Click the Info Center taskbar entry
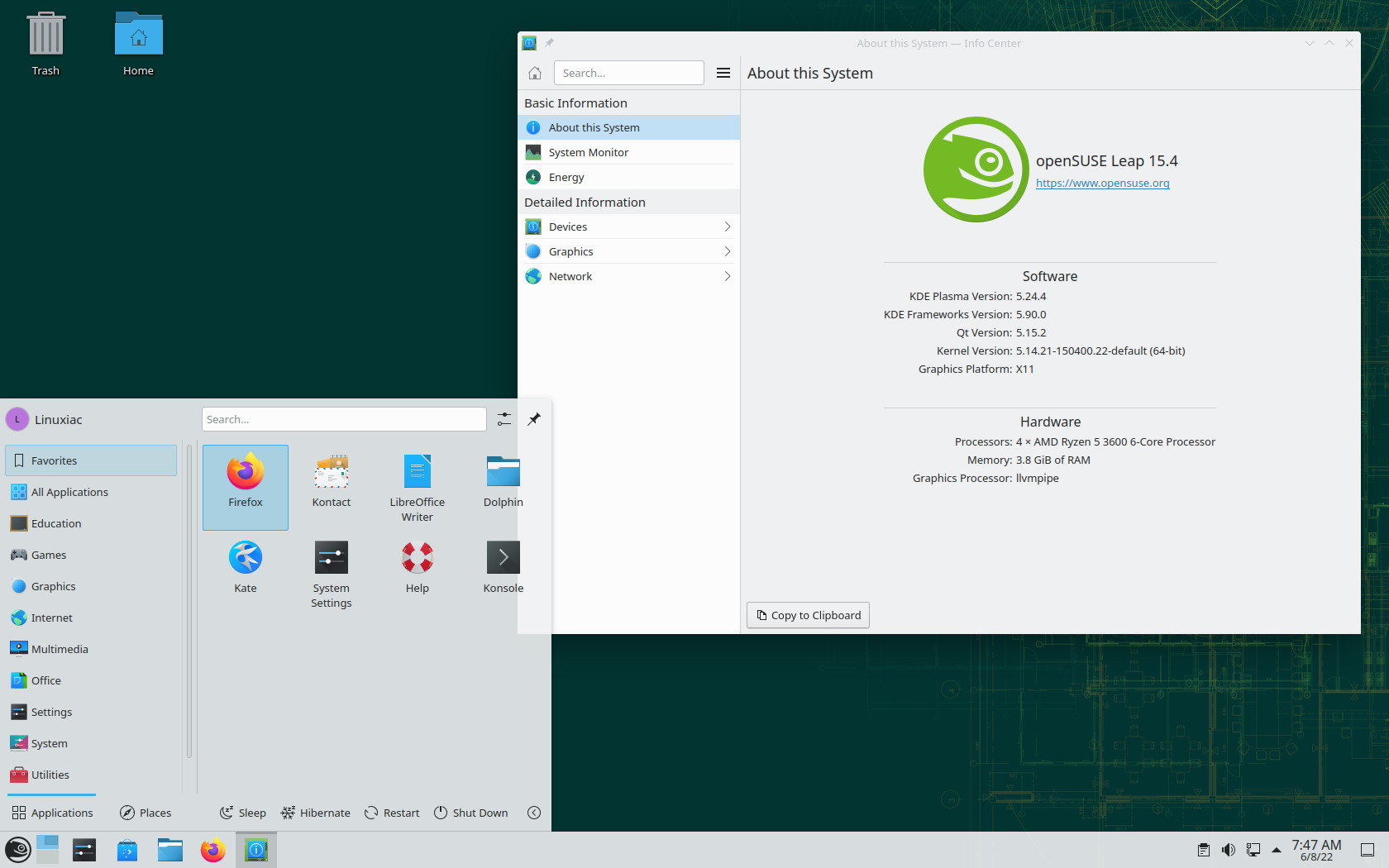The height and width of the screenshot is (868, 1389). tap(256, 850)
